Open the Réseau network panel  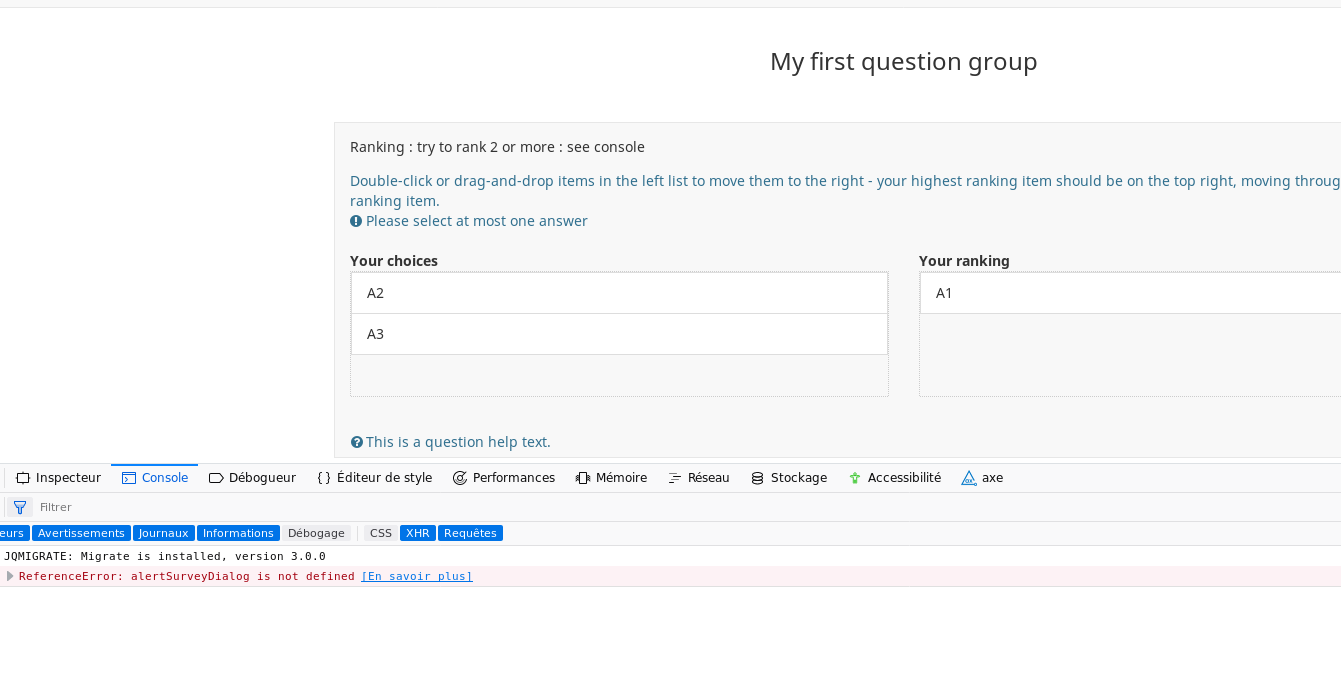pos(698,478)
